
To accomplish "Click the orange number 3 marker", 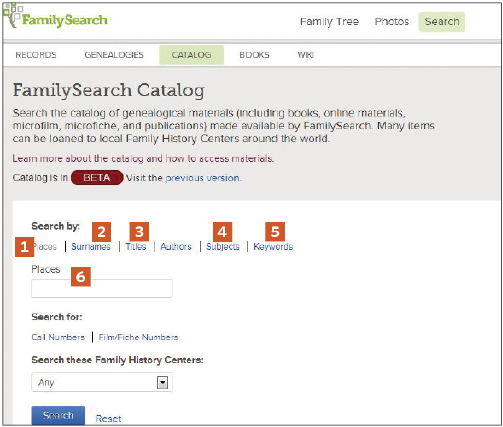I will pos(139,232).
